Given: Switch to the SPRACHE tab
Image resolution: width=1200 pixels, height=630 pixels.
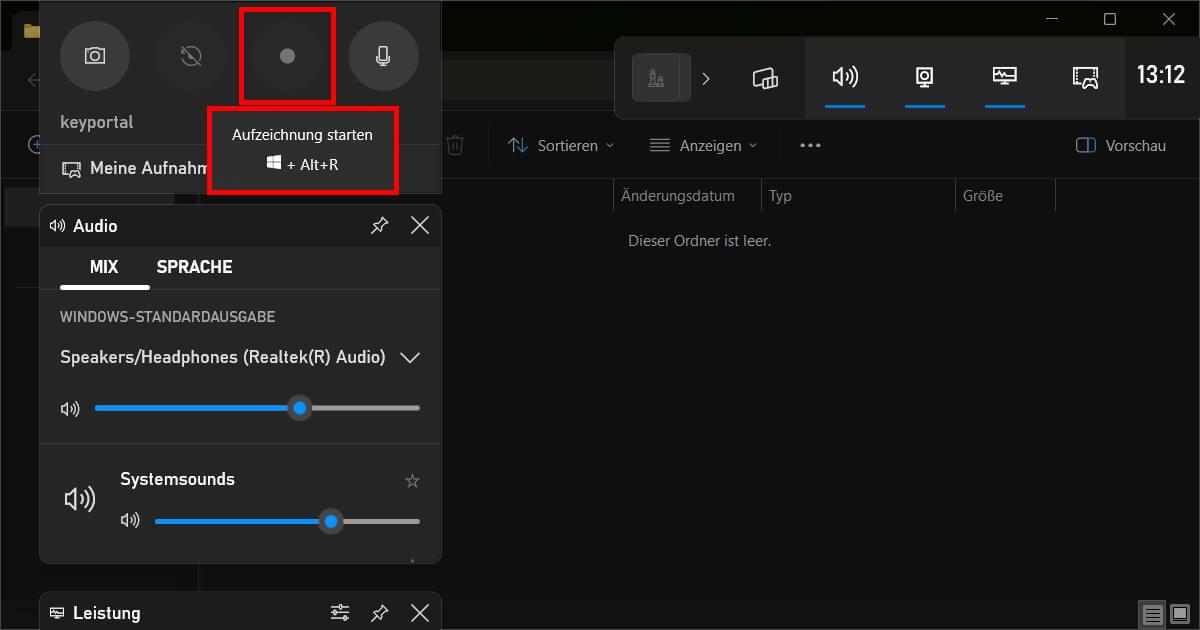Looking at the screenshot, I should (194, 267).
